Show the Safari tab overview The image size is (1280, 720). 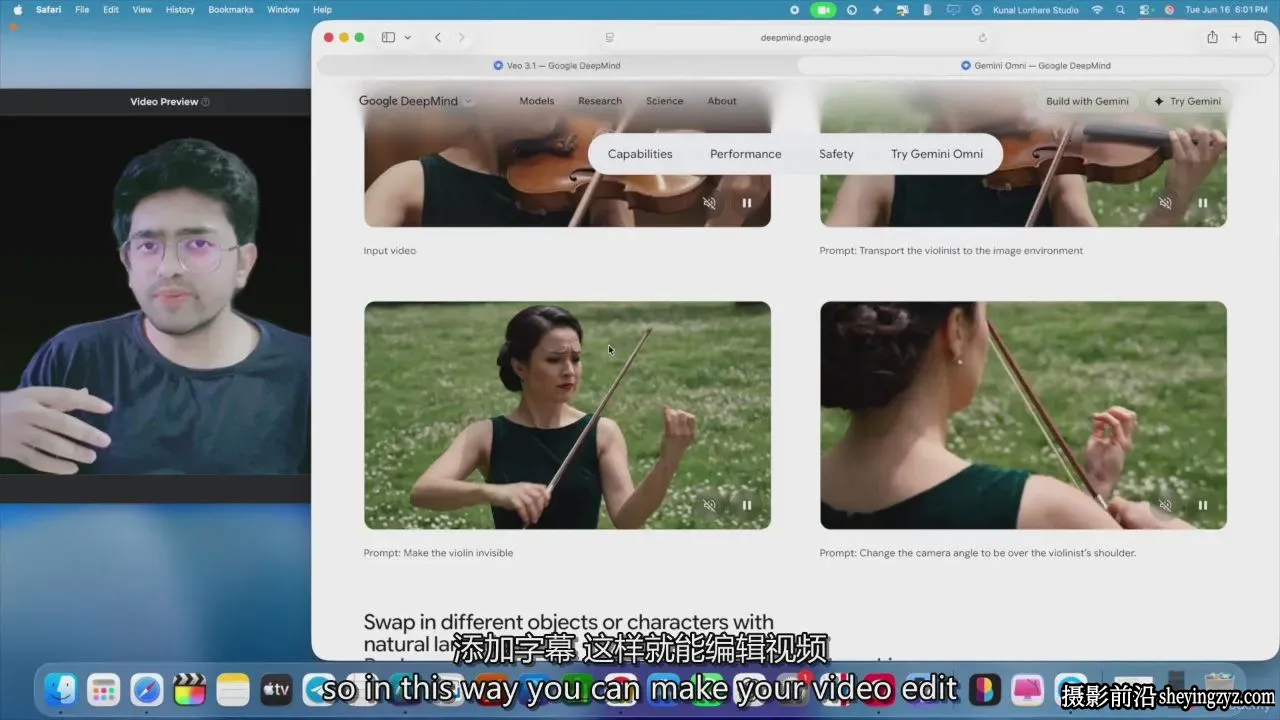pos(1260,37)
